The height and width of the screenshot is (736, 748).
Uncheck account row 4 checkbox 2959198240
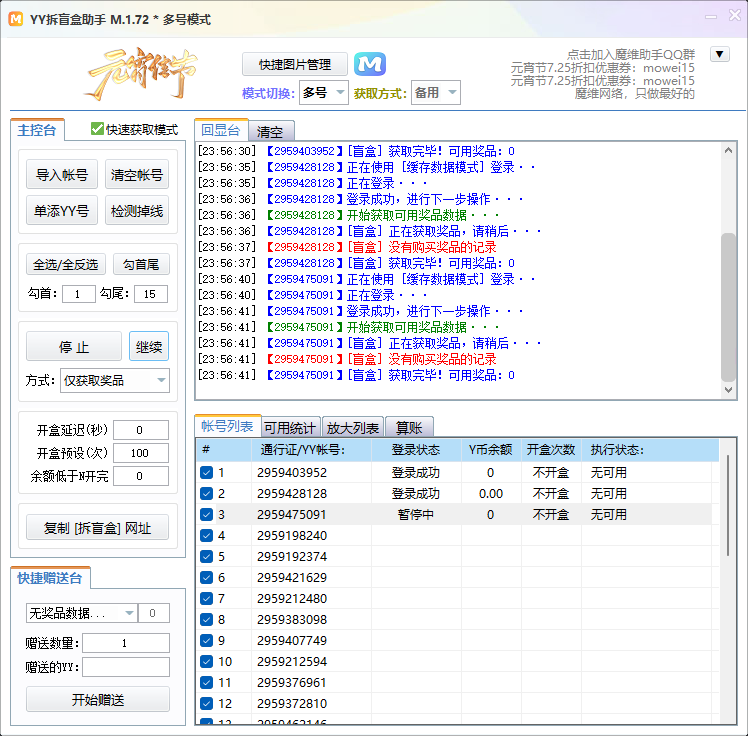coord(206,535)
